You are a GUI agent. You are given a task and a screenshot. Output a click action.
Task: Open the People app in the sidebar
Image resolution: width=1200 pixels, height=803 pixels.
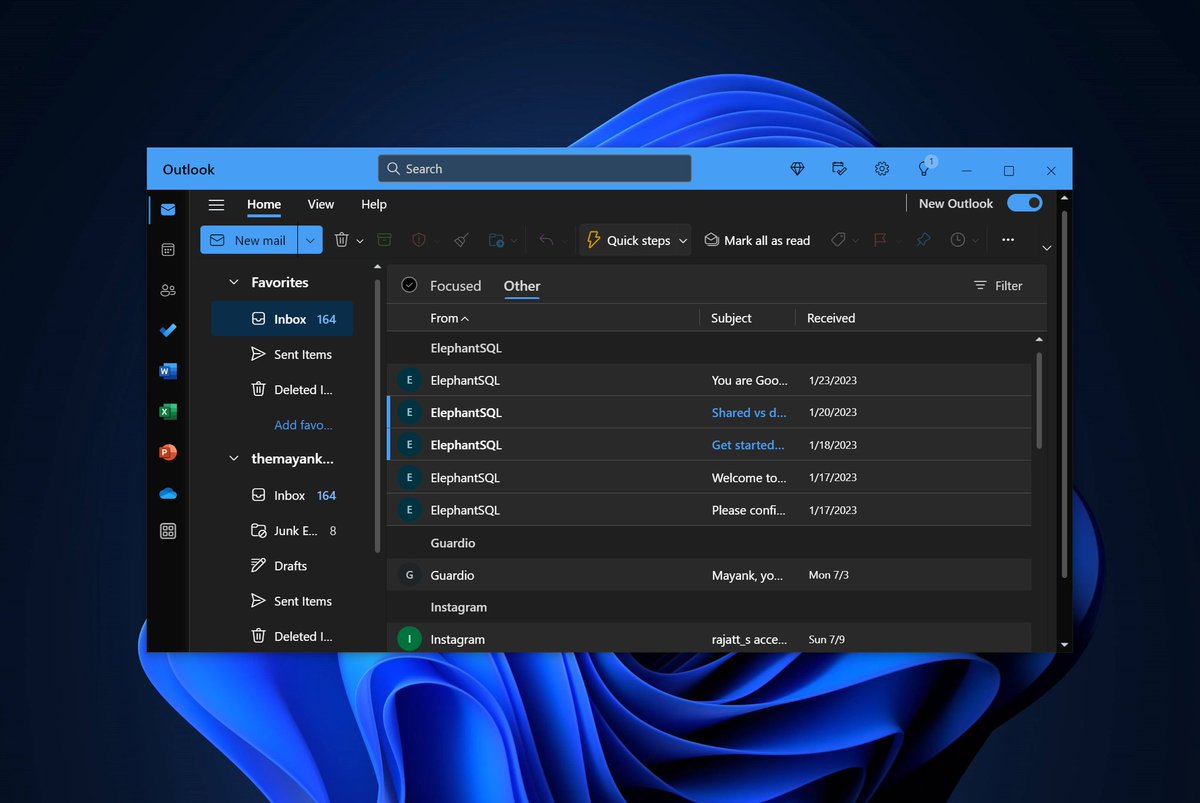click(x=168, y=290)
